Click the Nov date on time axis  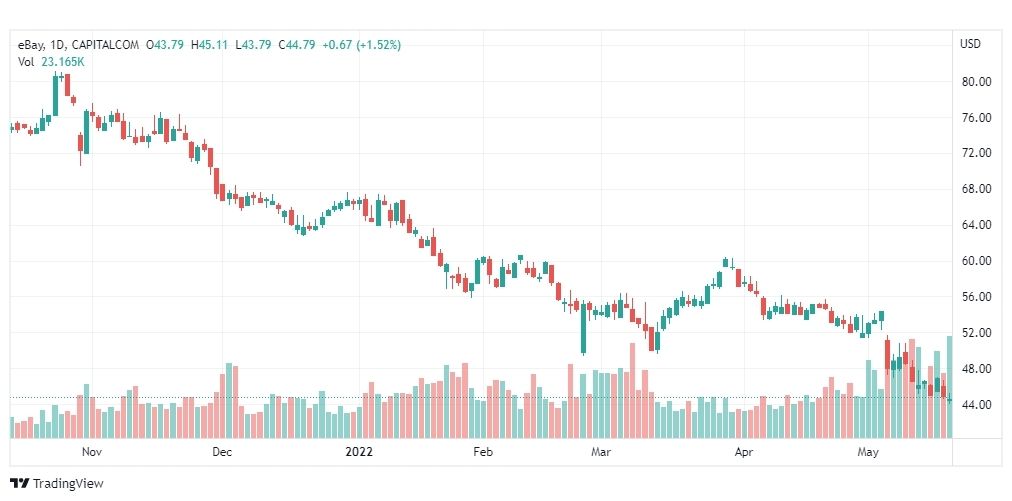click(93, 452)
